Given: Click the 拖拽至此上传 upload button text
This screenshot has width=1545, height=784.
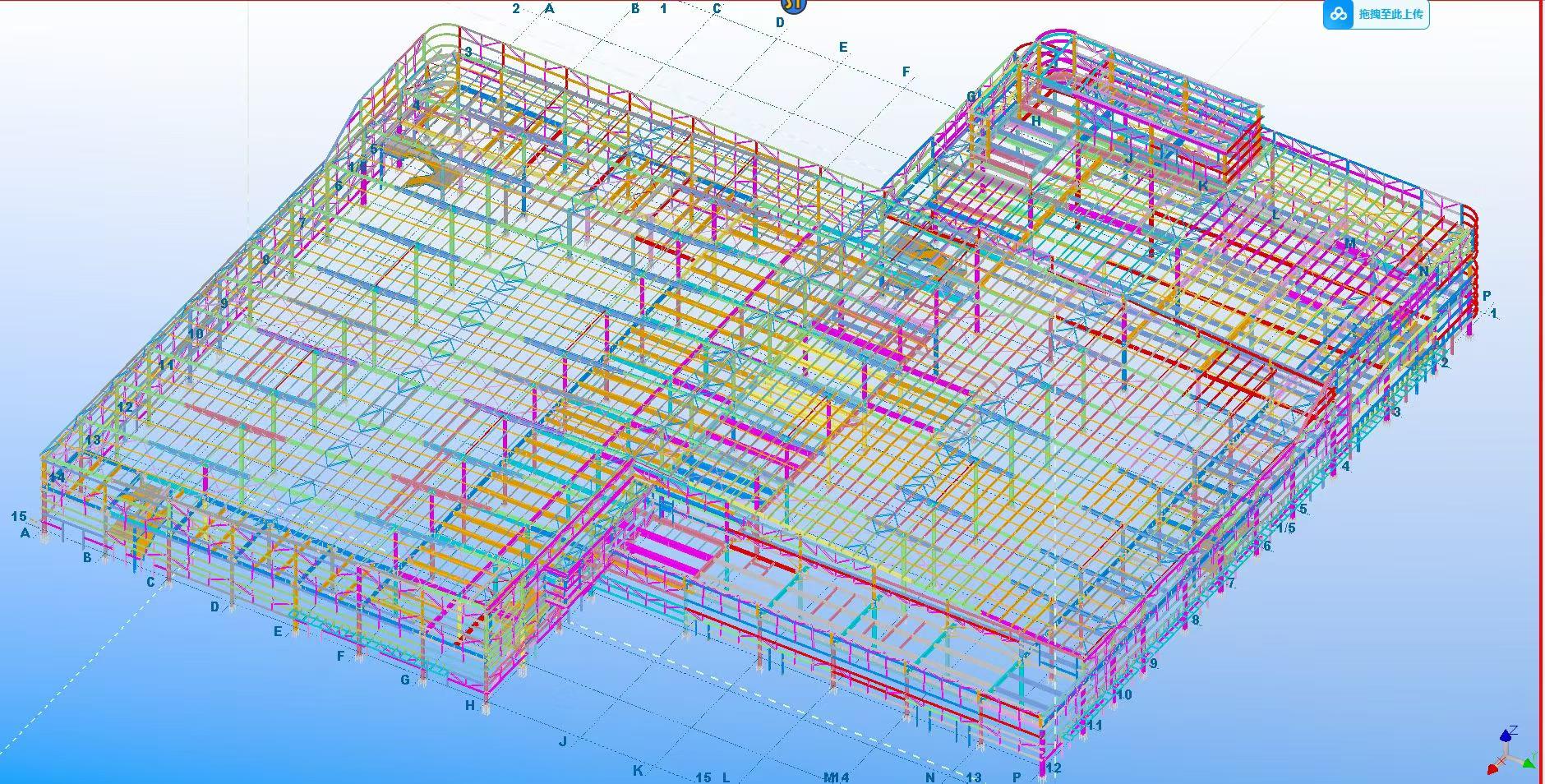Looking at the screenshot, I should (1391, 14).
